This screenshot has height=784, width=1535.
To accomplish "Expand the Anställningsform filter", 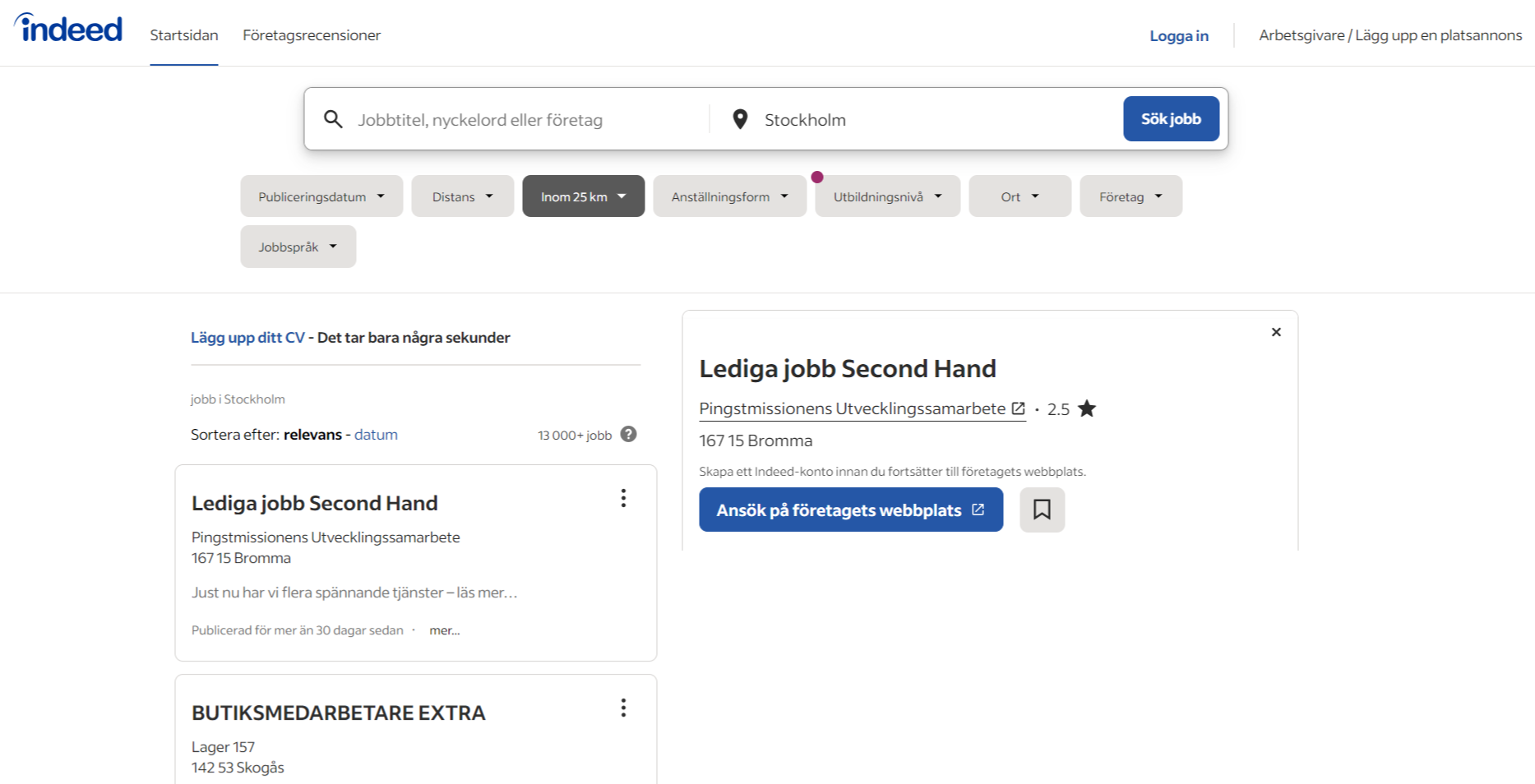I will click(x=730, y=196).
